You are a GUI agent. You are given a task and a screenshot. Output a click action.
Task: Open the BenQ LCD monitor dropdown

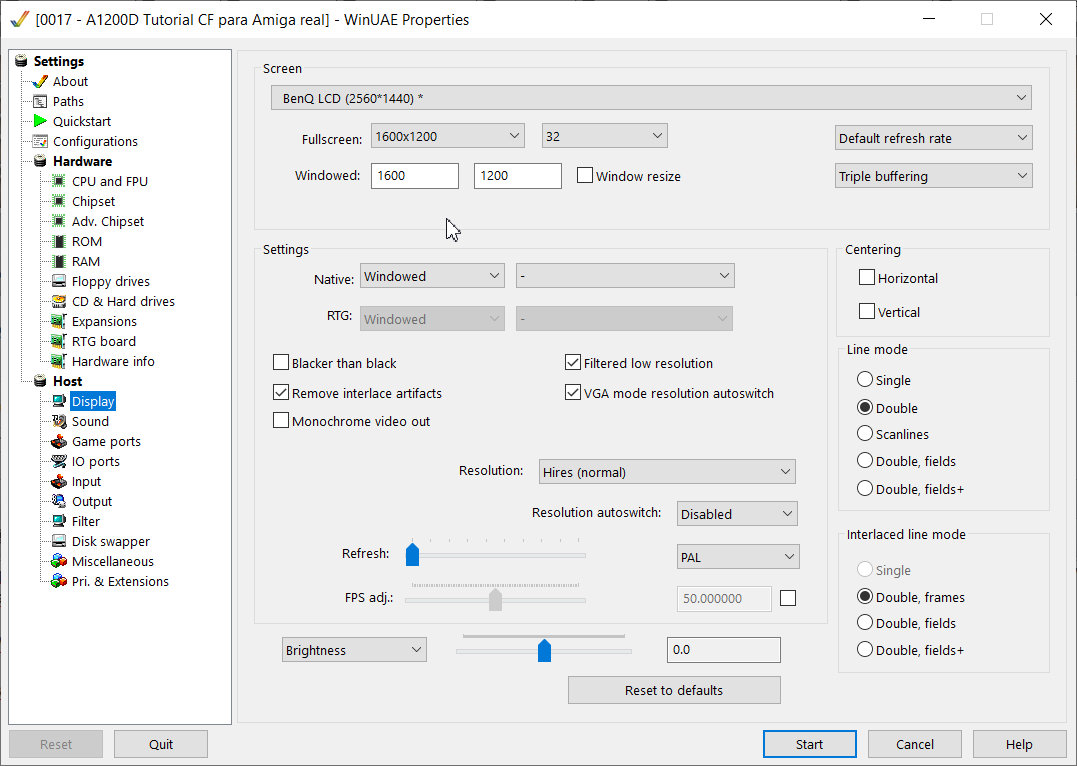click(651, 98)
